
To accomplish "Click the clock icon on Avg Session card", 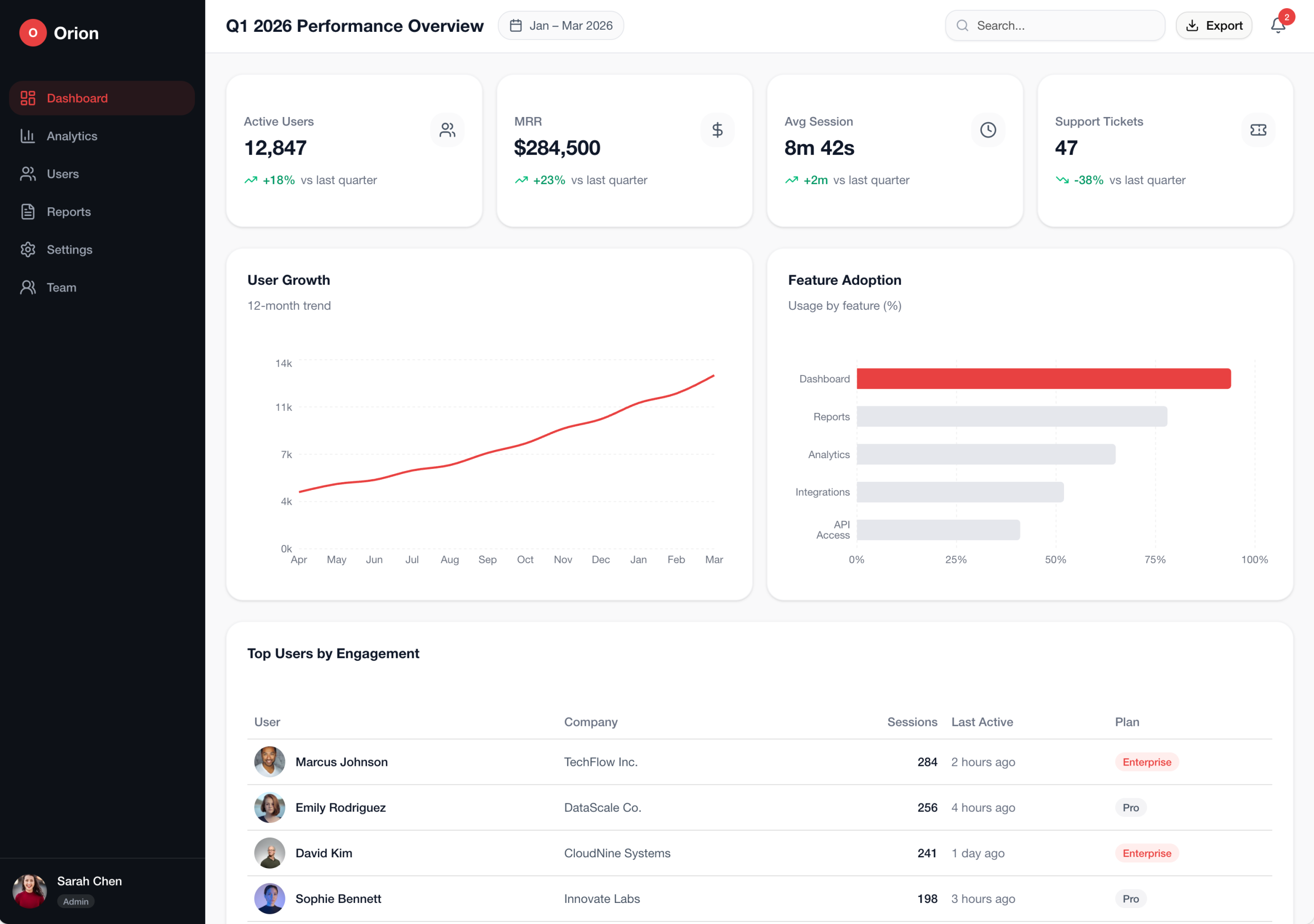I will [x=988, y=130].
